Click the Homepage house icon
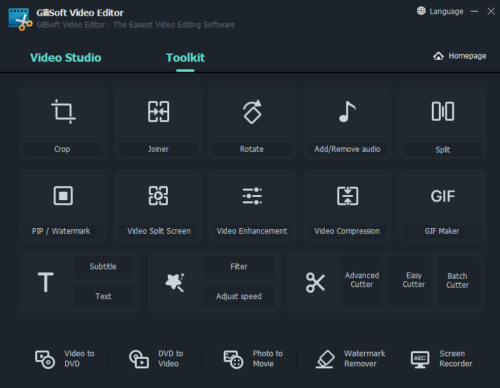The height and width of the screenshot is (388, 500). point(438,56)
